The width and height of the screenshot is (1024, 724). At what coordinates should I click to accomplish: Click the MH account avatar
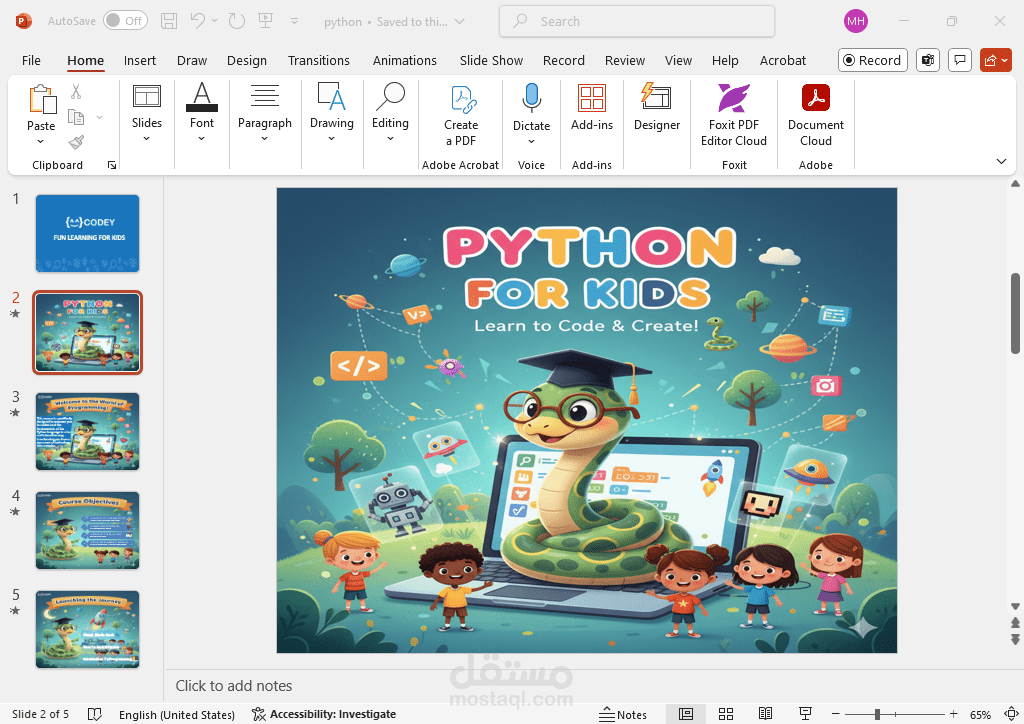856,21
